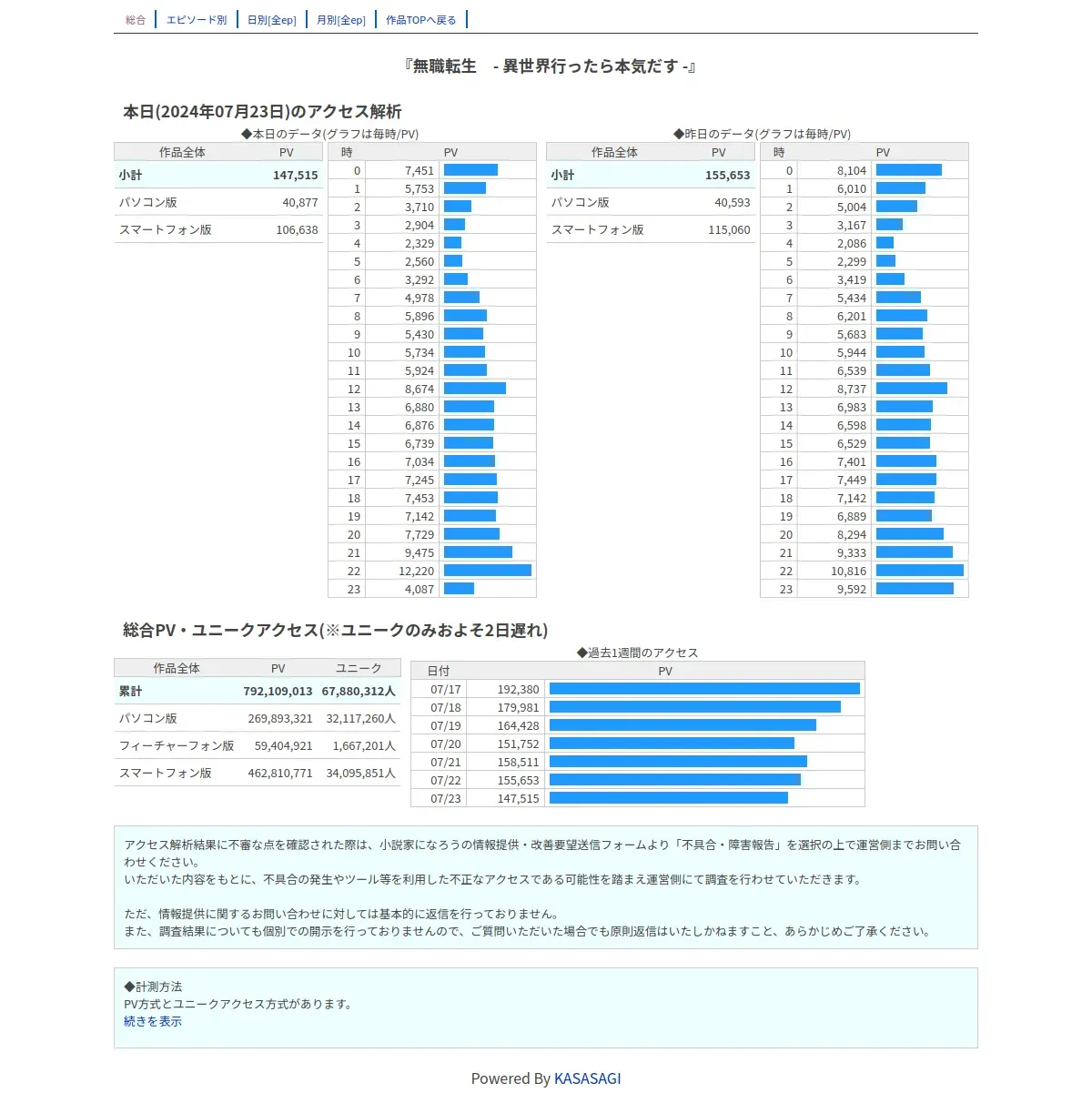Click yesterday's hour 0 PV 8,104

[x=852, y=171]
